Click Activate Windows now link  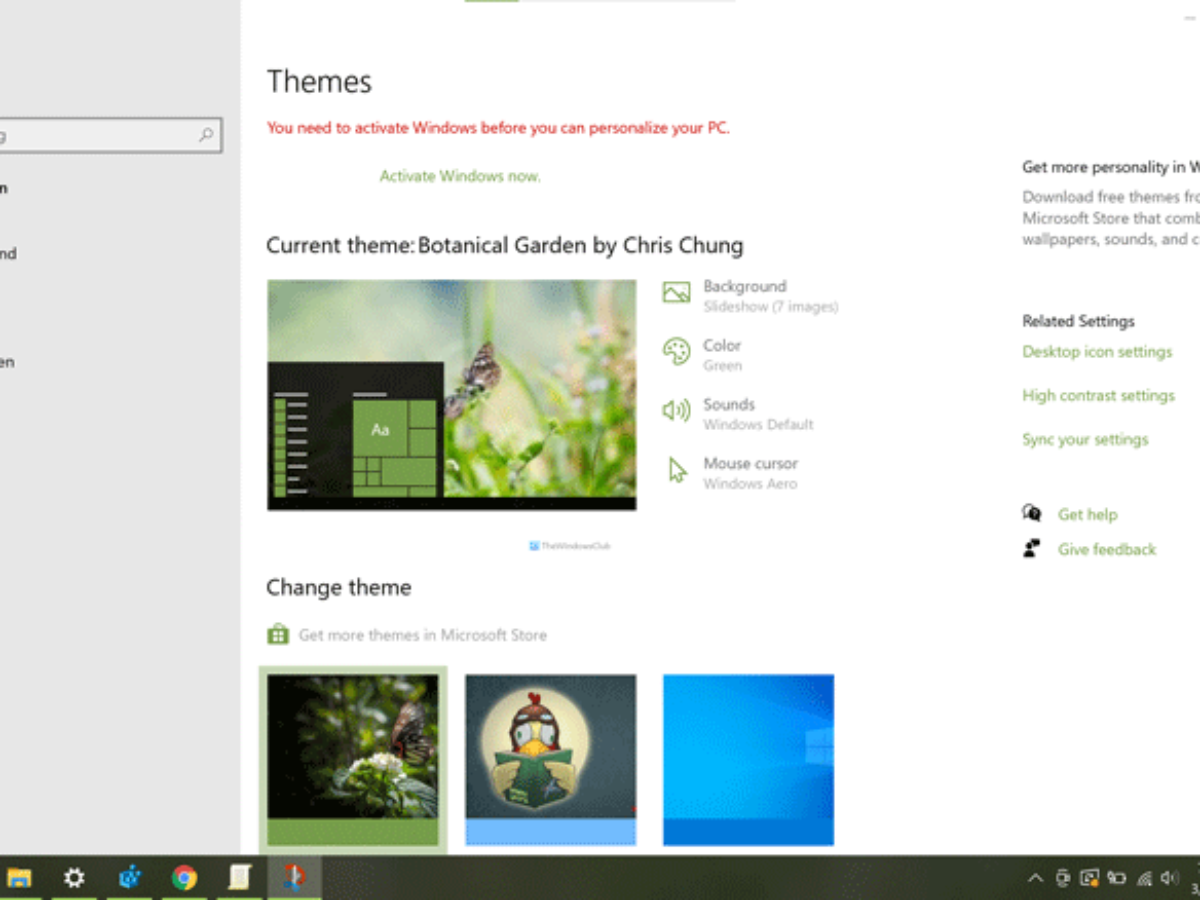(x=460, y=176)
